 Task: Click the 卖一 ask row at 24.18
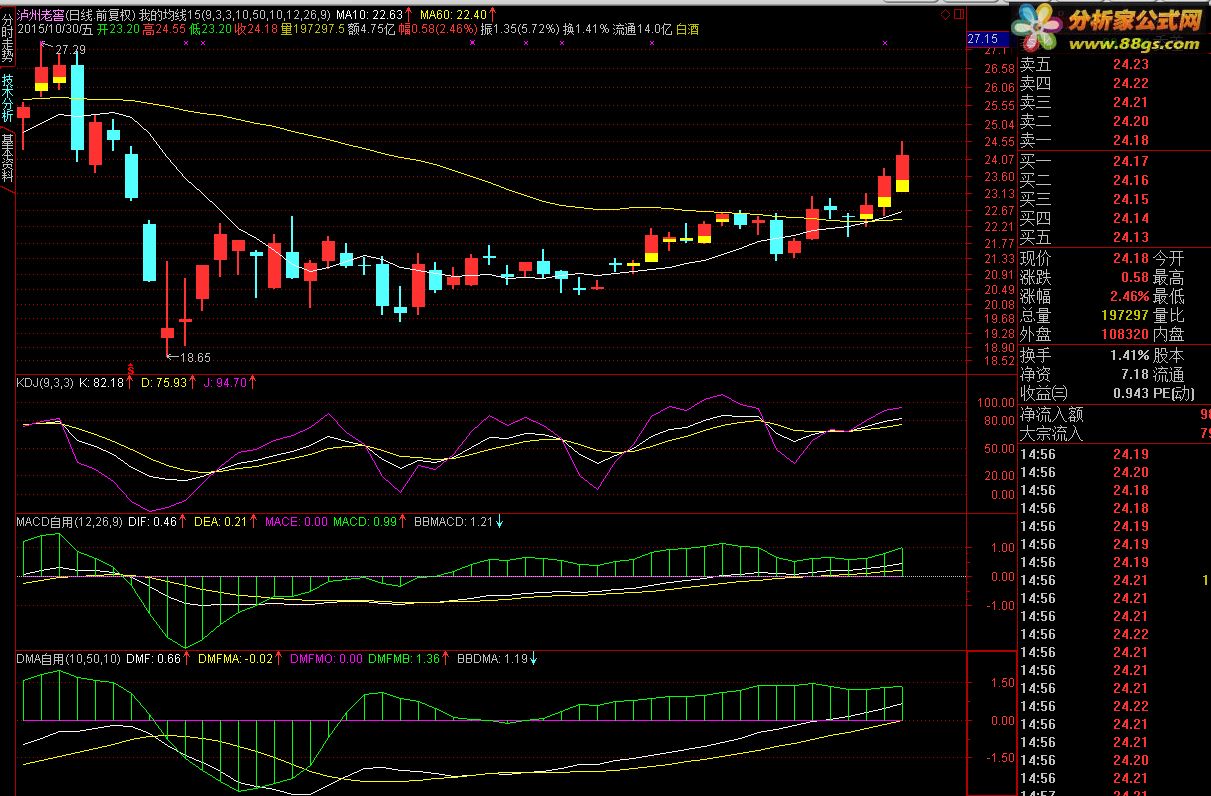1114,141
